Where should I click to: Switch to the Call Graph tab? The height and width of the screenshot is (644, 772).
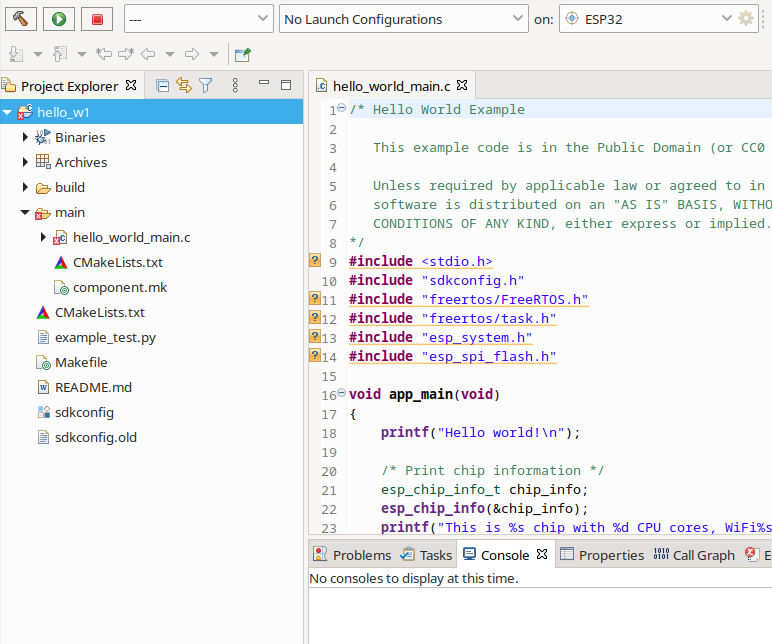tap(694, 555)
